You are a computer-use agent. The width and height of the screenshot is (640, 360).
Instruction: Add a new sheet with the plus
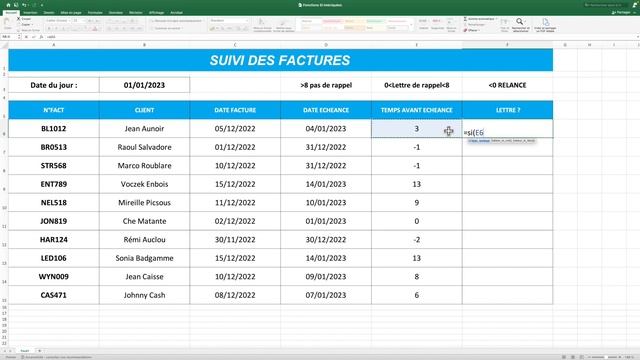click(40, 351)
